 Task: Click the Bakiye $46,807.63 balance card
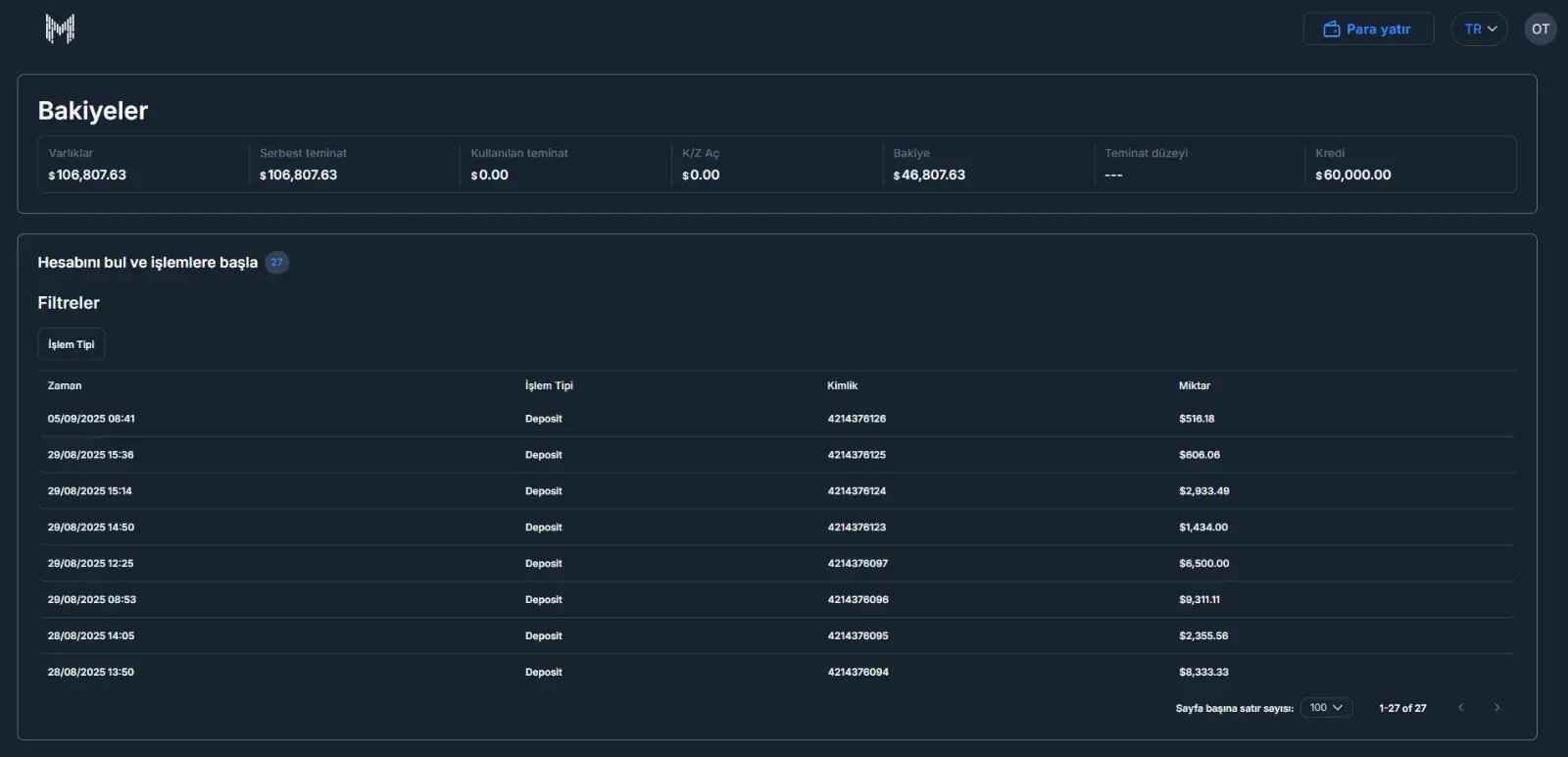987,165
